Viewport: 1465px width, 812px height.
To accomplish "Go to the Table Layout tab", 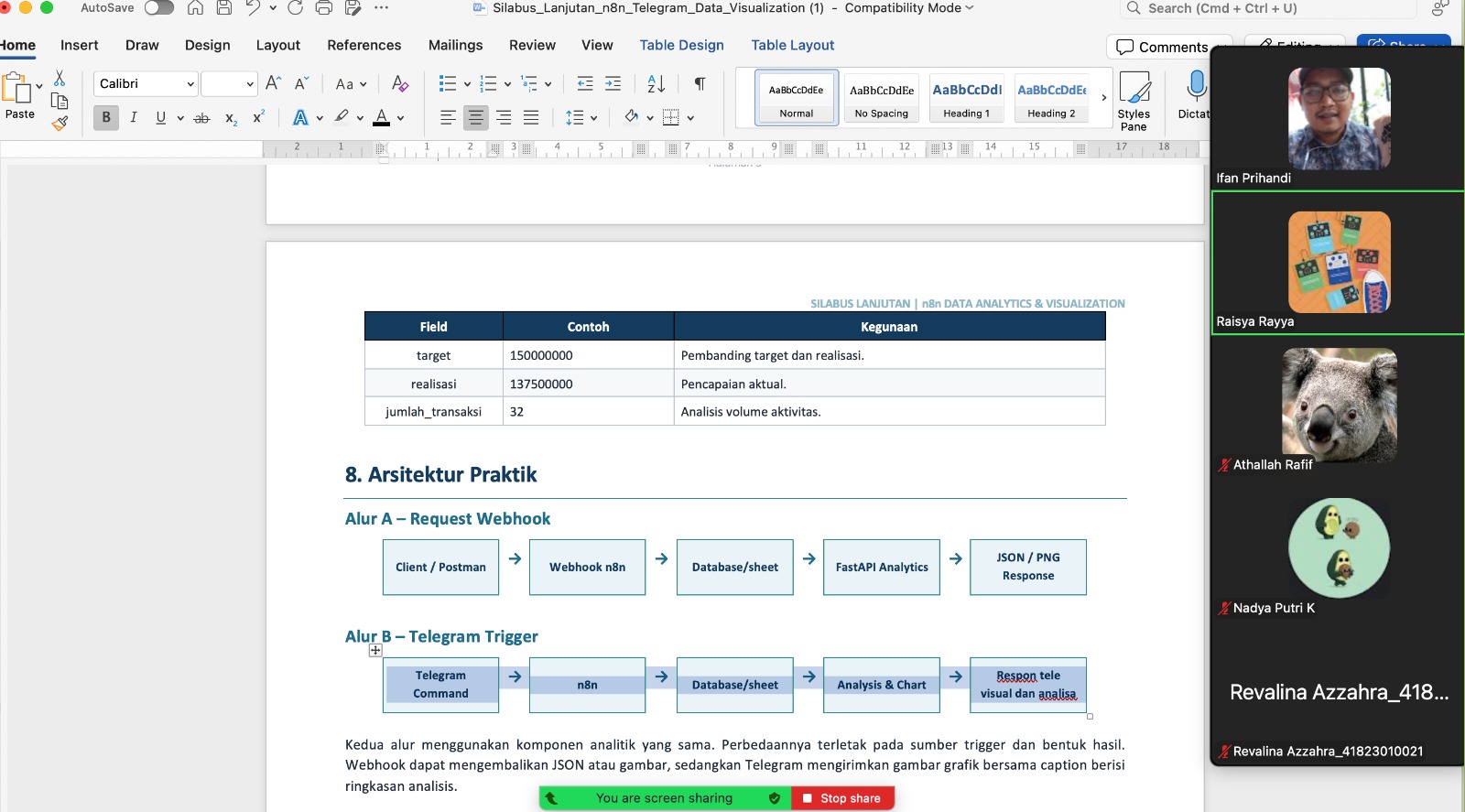I will [x=793, y=45].
